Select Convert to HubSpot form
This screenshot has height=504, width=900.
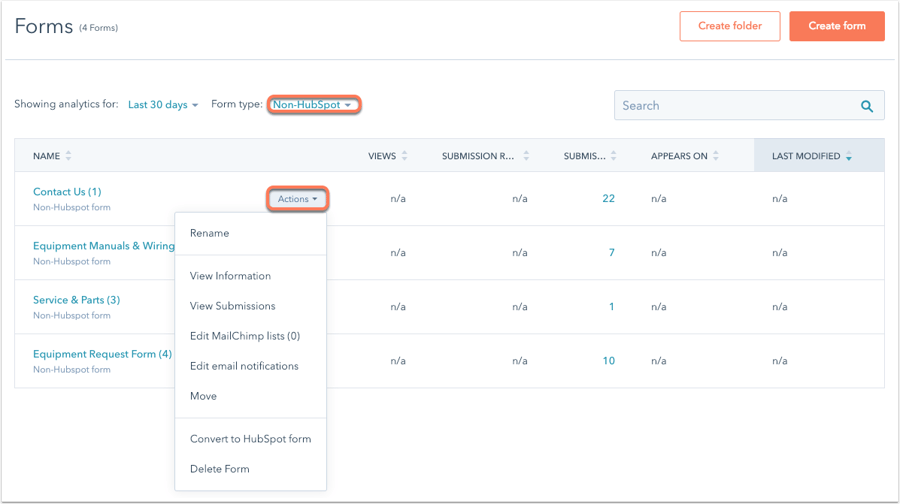(250, 439)
